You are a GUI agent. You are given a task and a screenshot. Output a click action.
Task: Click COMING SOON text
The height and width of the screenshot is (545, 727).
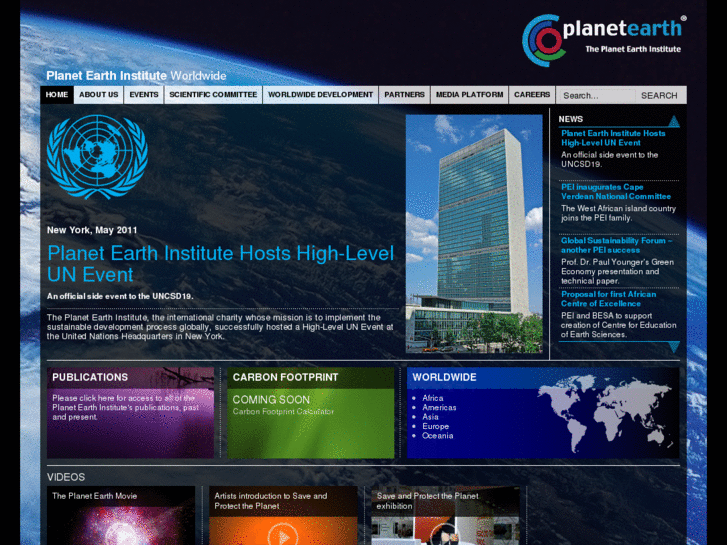coord(271,400)
